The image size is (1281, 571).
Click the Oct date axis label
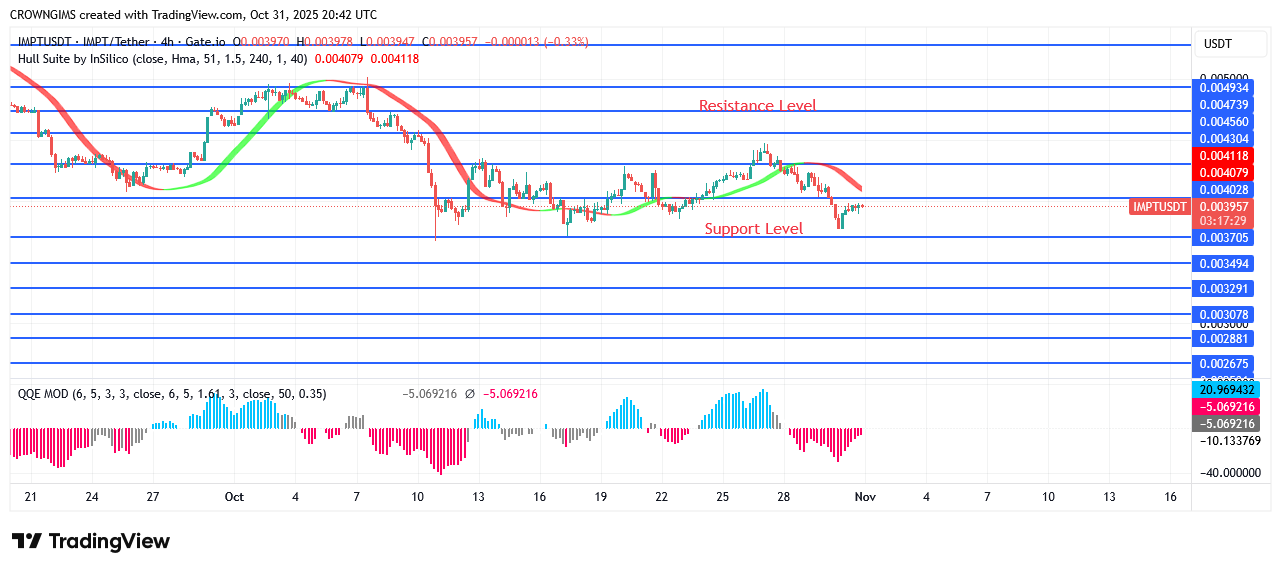(x=234, y=497)
